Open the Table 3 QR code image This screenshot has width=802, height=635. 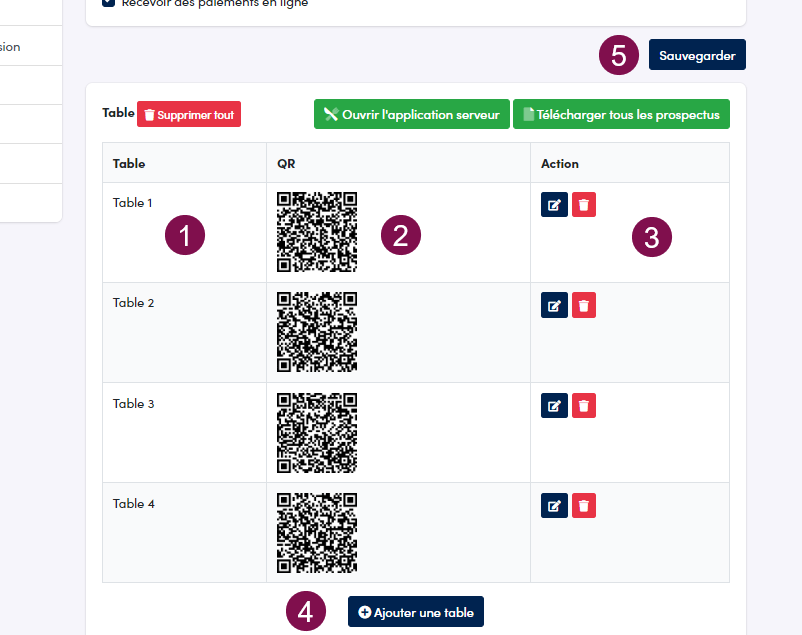tap(317, 433)
